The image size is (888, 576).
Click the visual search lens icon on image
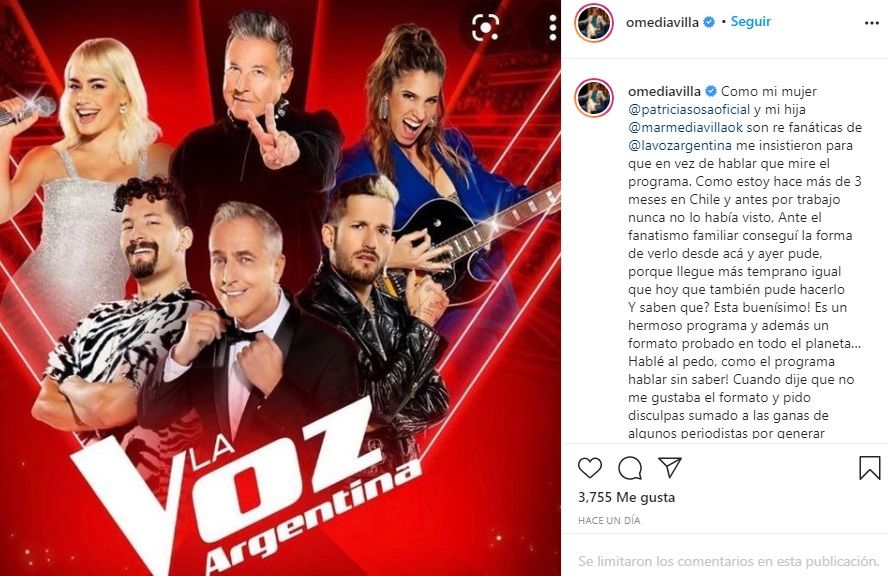coord(485,27)
